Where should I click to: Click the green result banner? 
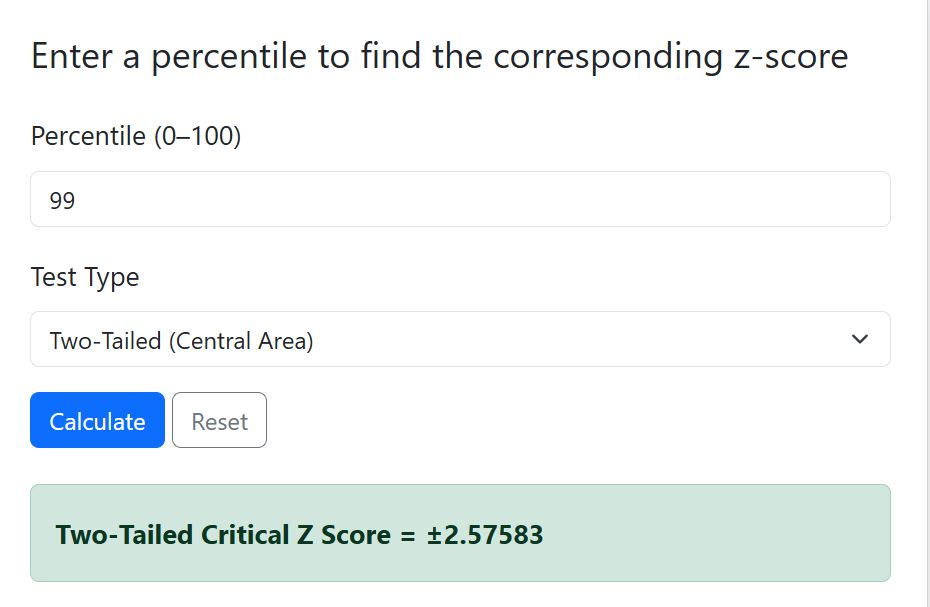click(x=460, y=534)
